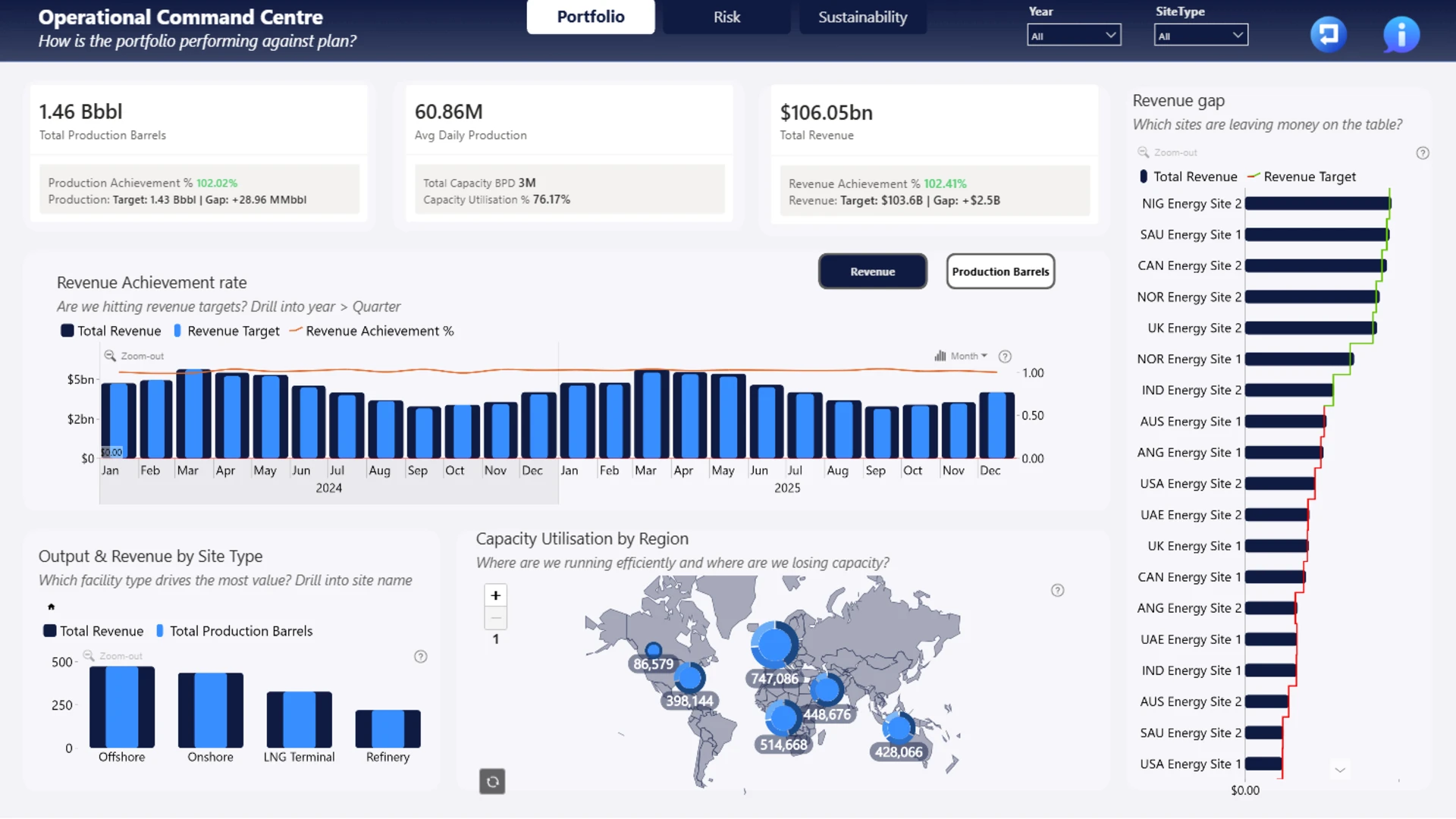
Task: Expand the Month granularity dropdown
Action: 962,356
